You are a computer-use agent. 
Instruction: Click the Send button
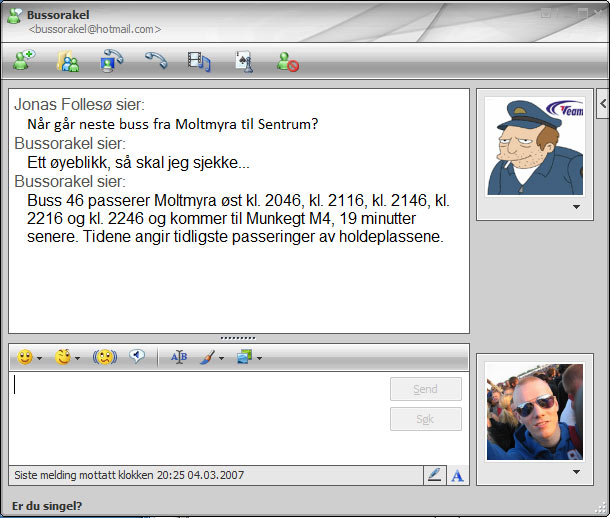click(x=426, y=389)
